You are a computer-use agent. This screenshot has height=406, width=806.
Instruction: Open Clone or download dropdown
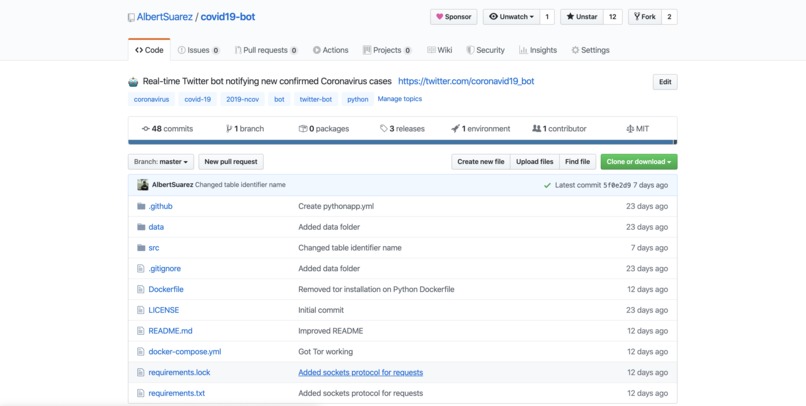click(x=639, y=161)
